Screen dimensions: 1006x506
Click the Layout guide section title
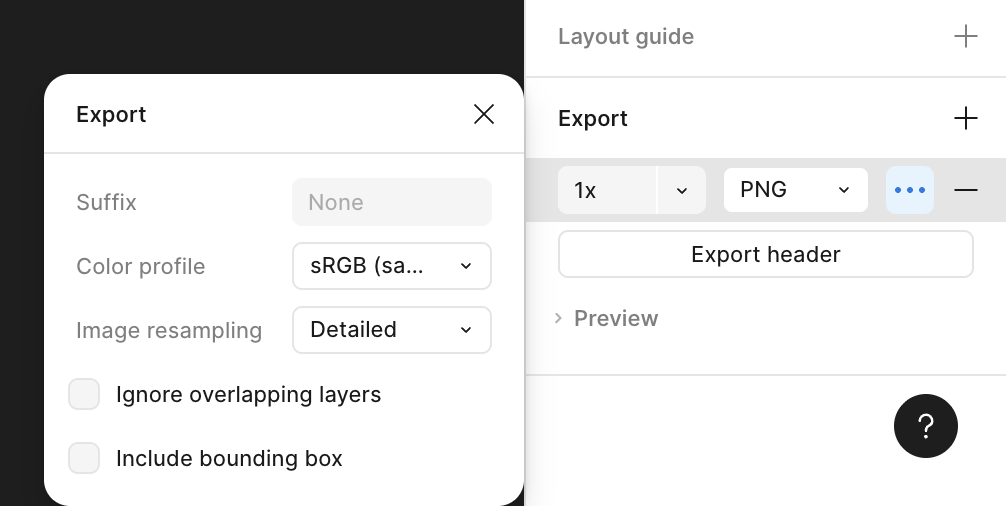coord(625,37)
